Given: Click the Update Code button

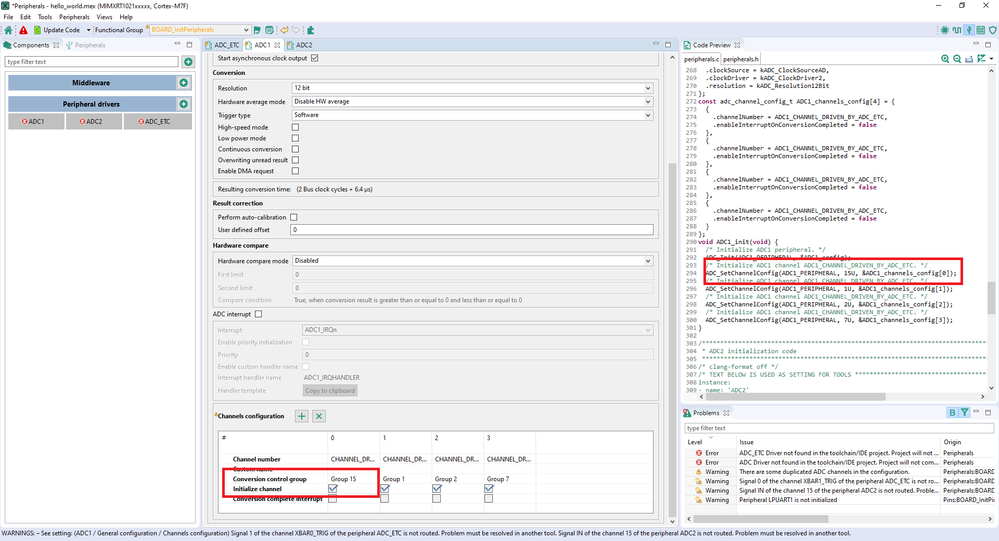Looking at the screenshot, I should [x=57, y=30].
